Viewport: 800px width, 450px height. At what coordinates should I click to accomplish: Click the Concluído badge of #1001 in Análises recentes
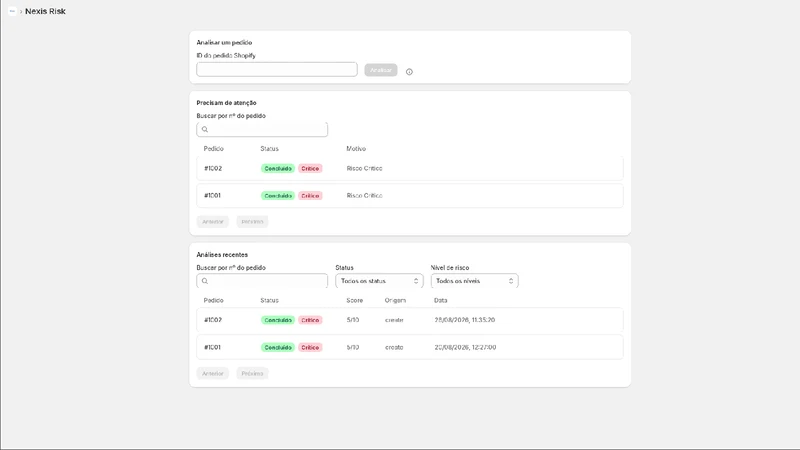278,347
